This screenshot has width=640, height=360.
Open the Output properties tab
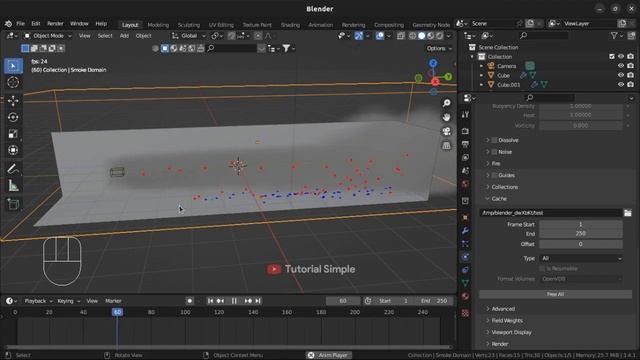point(465,144)
